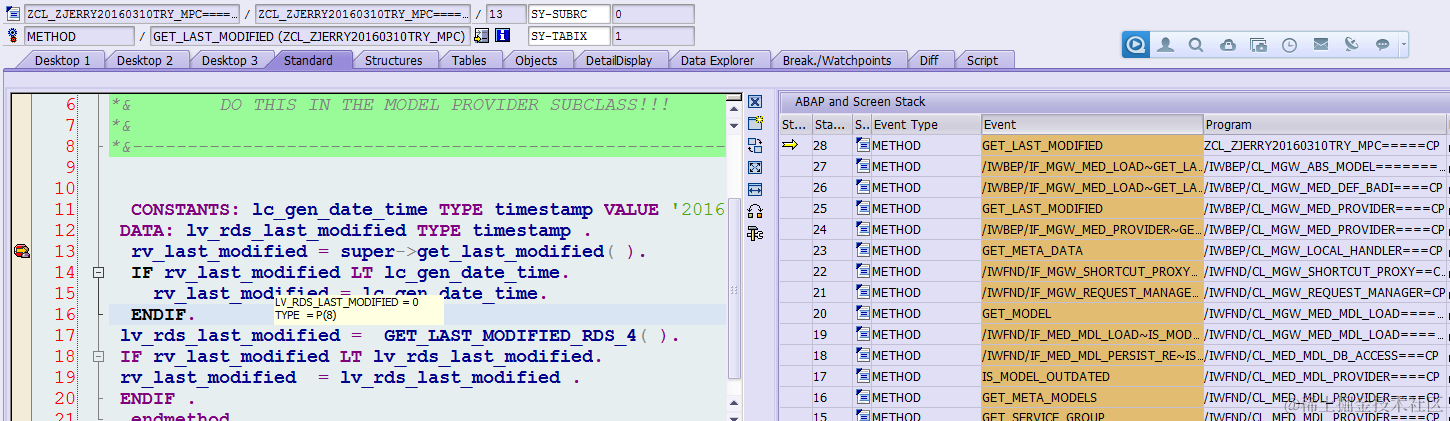Open the Data Explorer tab
This screenshot has height=421, width=1450.
click(717, 60)
